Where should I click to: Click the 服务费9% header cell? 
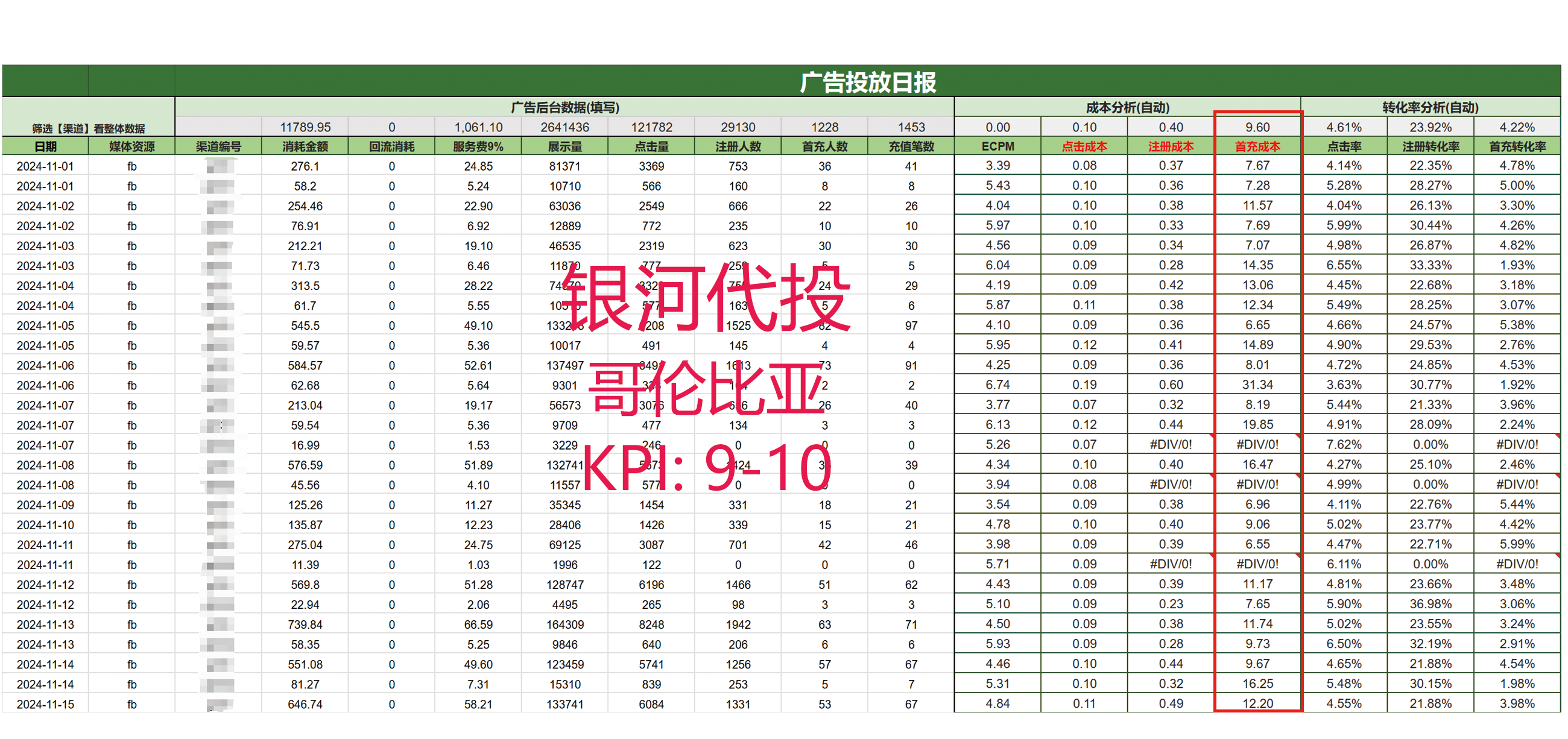478,146
